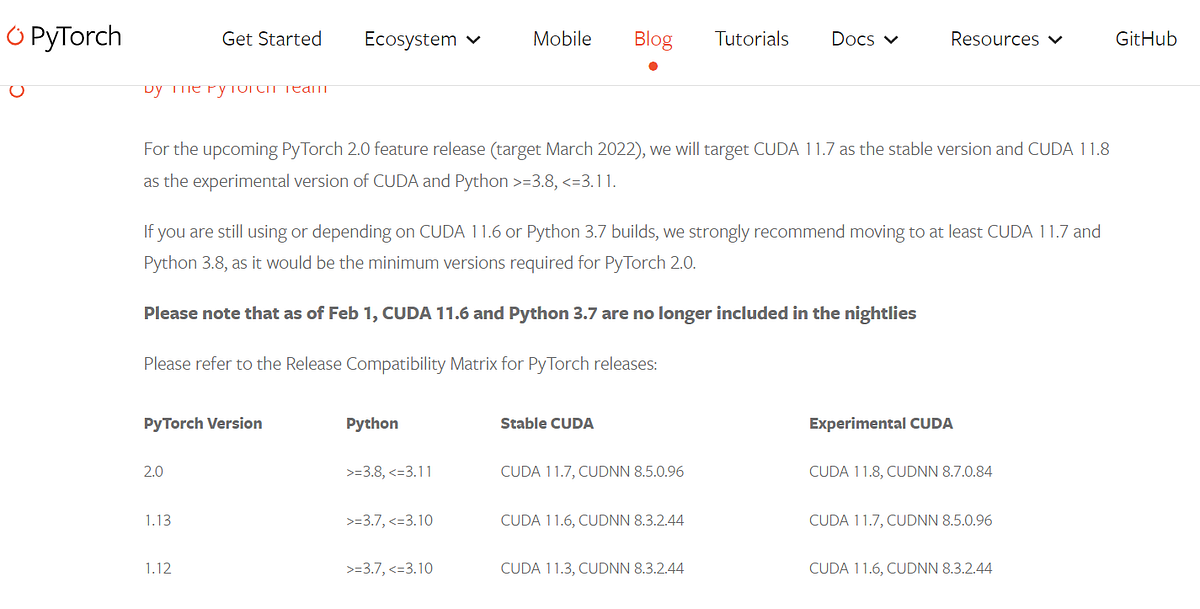Screen dimensions: 1200x609
Task: Expand the Docs dropdown chevron
Action: 891,40
